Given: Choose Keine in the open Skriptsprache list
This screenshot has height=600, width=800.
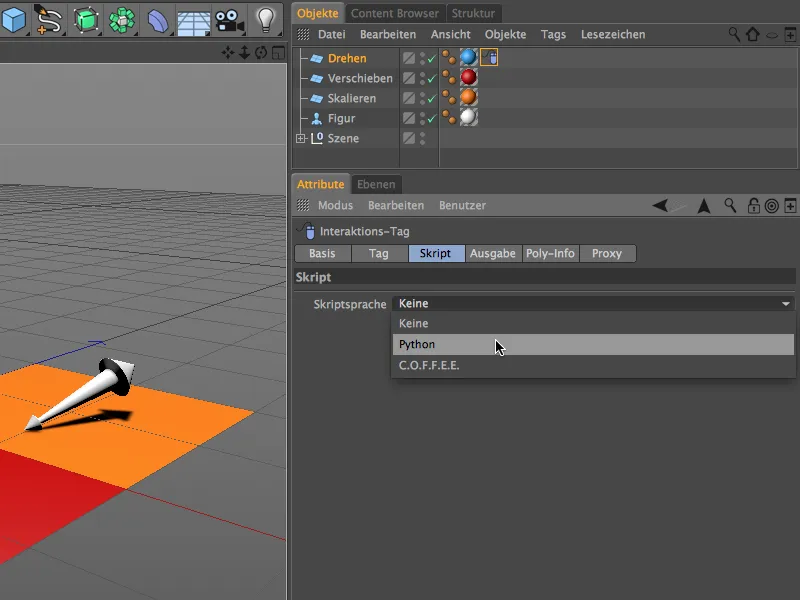Looking at the screenshot, I should pos(593,323).
